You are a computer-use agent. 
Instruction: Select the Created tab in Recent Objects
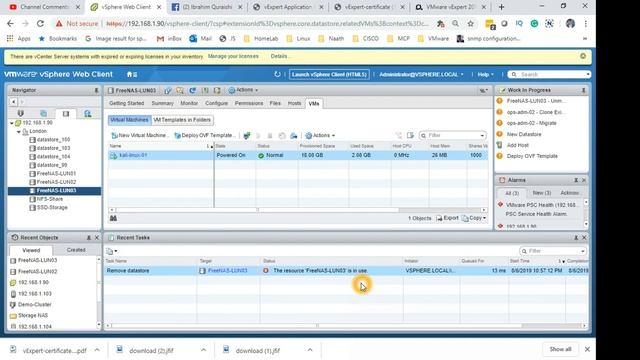pyautogui.click(x=76, y=250)
